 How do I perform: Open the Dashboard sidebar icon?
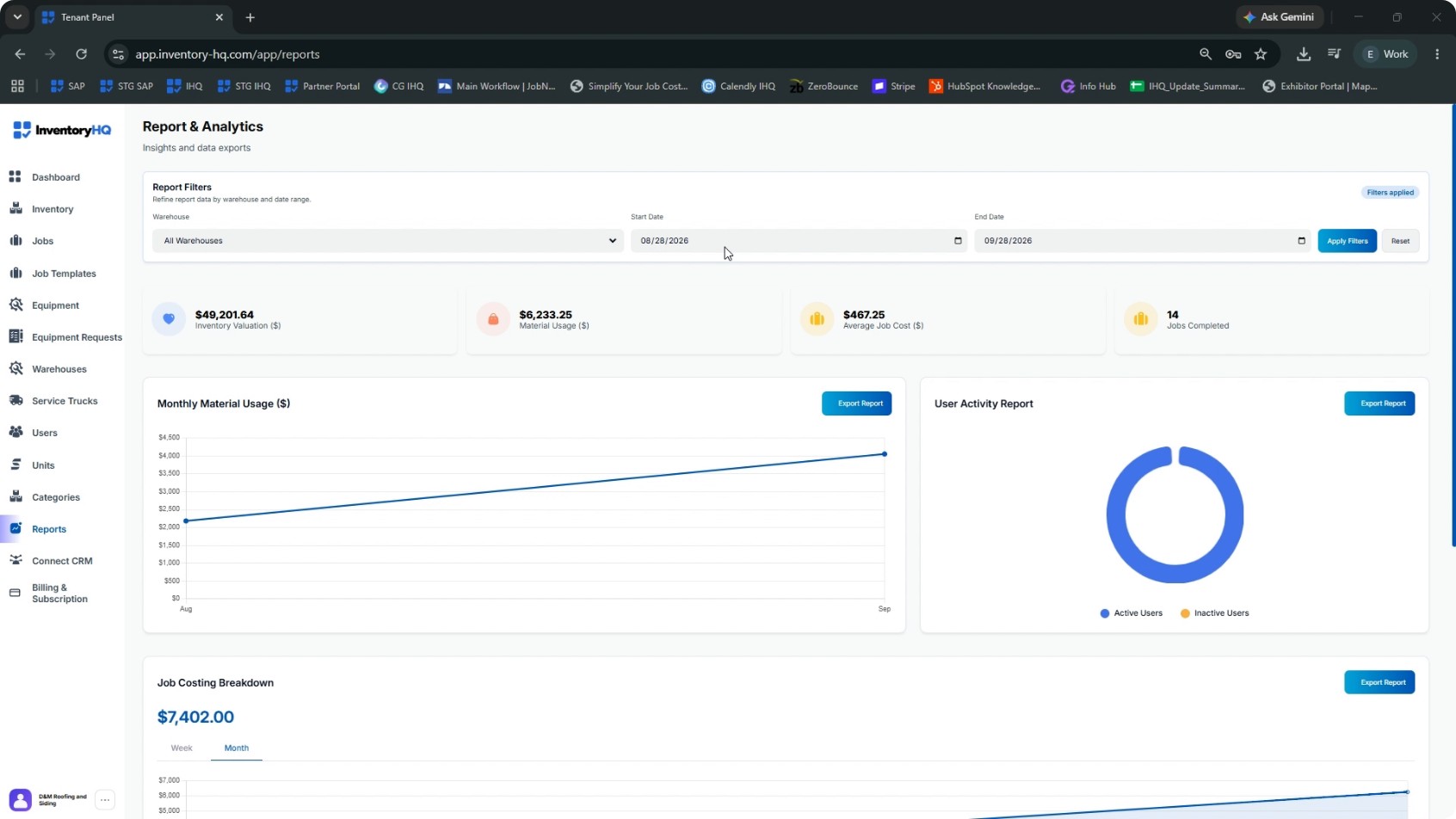(x=15, y=177)
